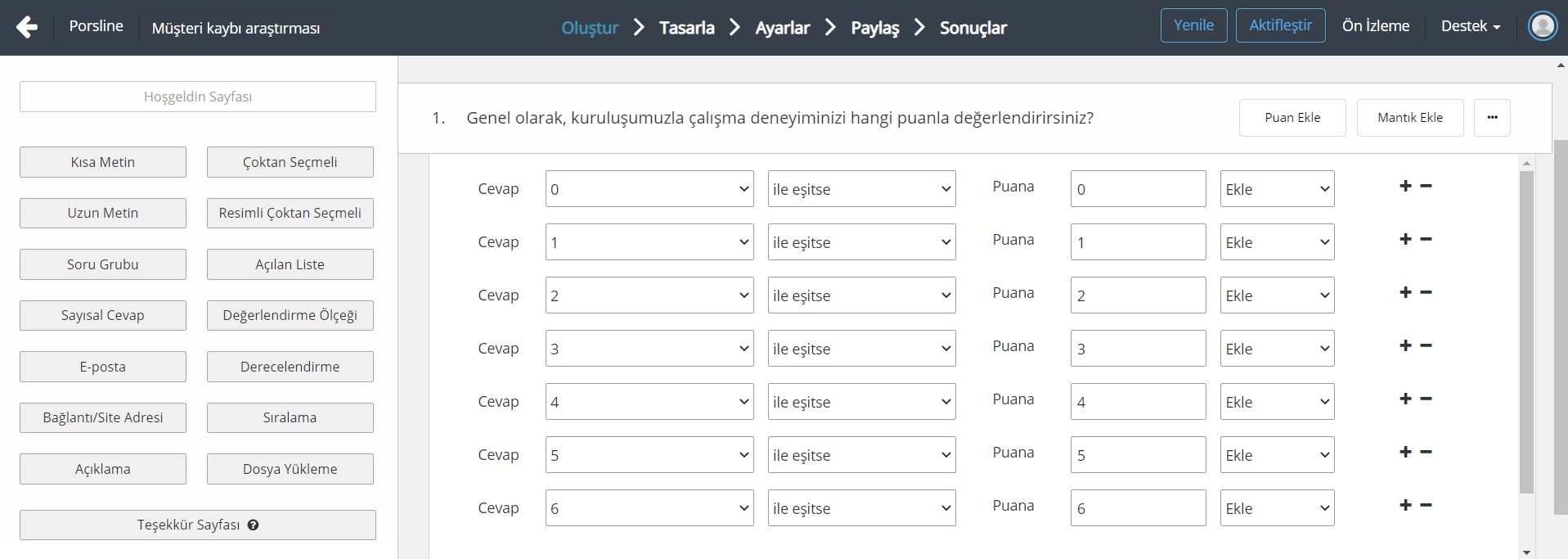Click the Yenile button
1568x559 pixels.
[x=1193, y=25]
